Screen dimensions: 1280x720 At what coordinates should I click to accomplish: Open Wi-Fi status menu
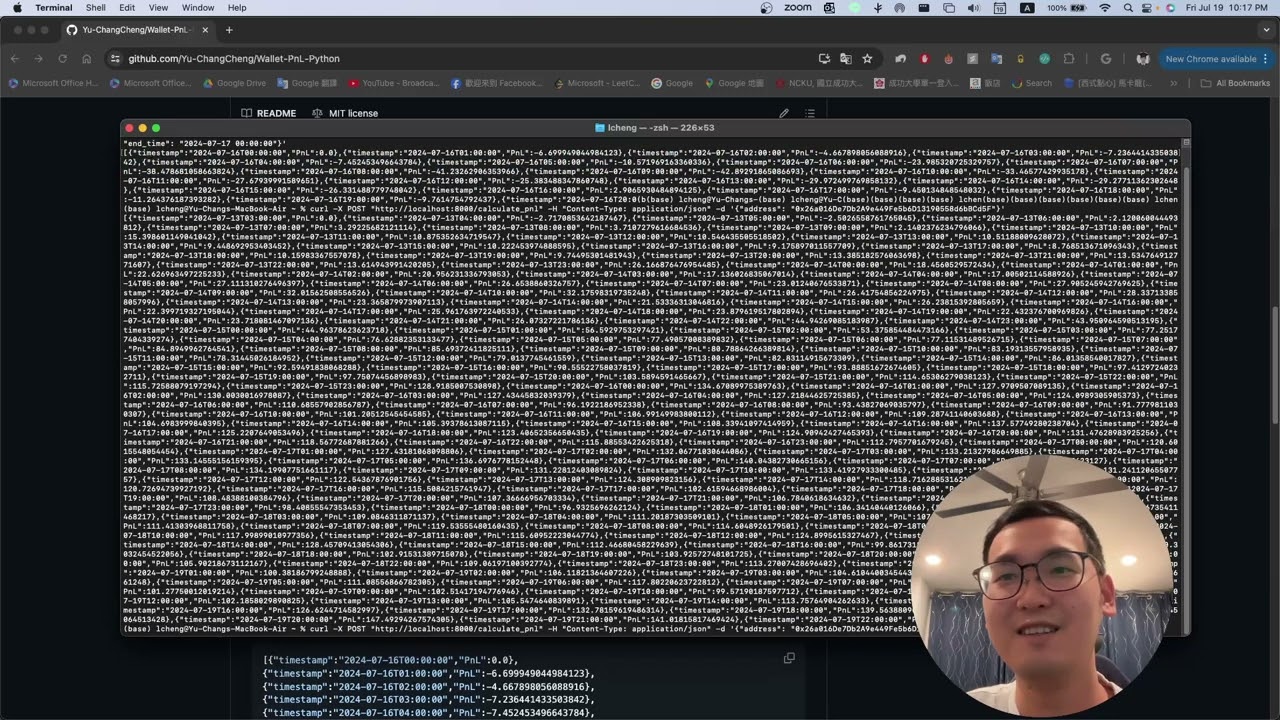click(1105, 8)
